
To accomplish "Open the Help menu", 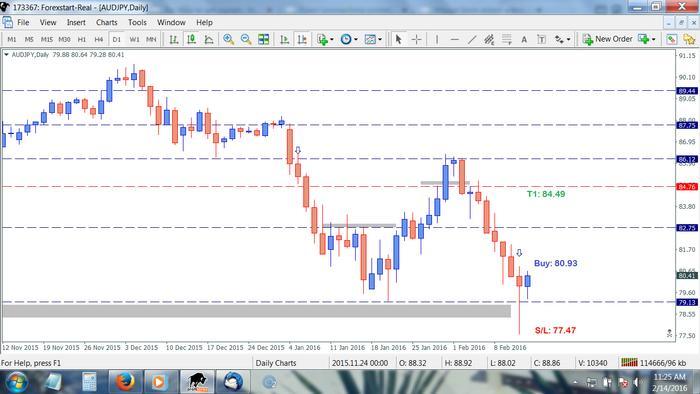I will [x=204, y=22].
